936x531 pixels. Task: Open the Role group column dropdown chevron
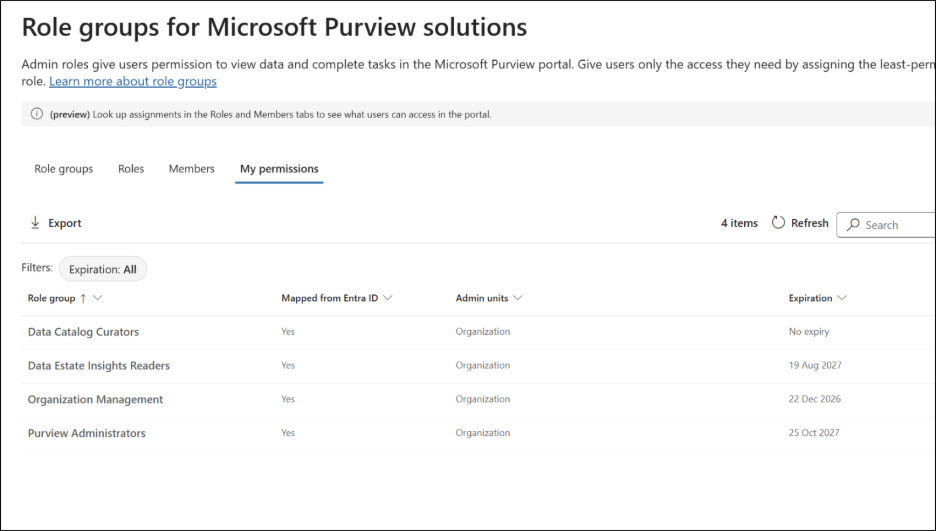[x=98, y=298]
